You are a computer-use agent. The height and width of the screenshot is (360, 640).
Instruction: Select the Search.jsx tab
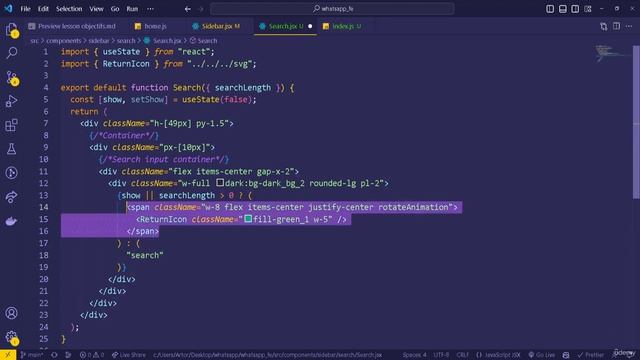coord(285,26)
